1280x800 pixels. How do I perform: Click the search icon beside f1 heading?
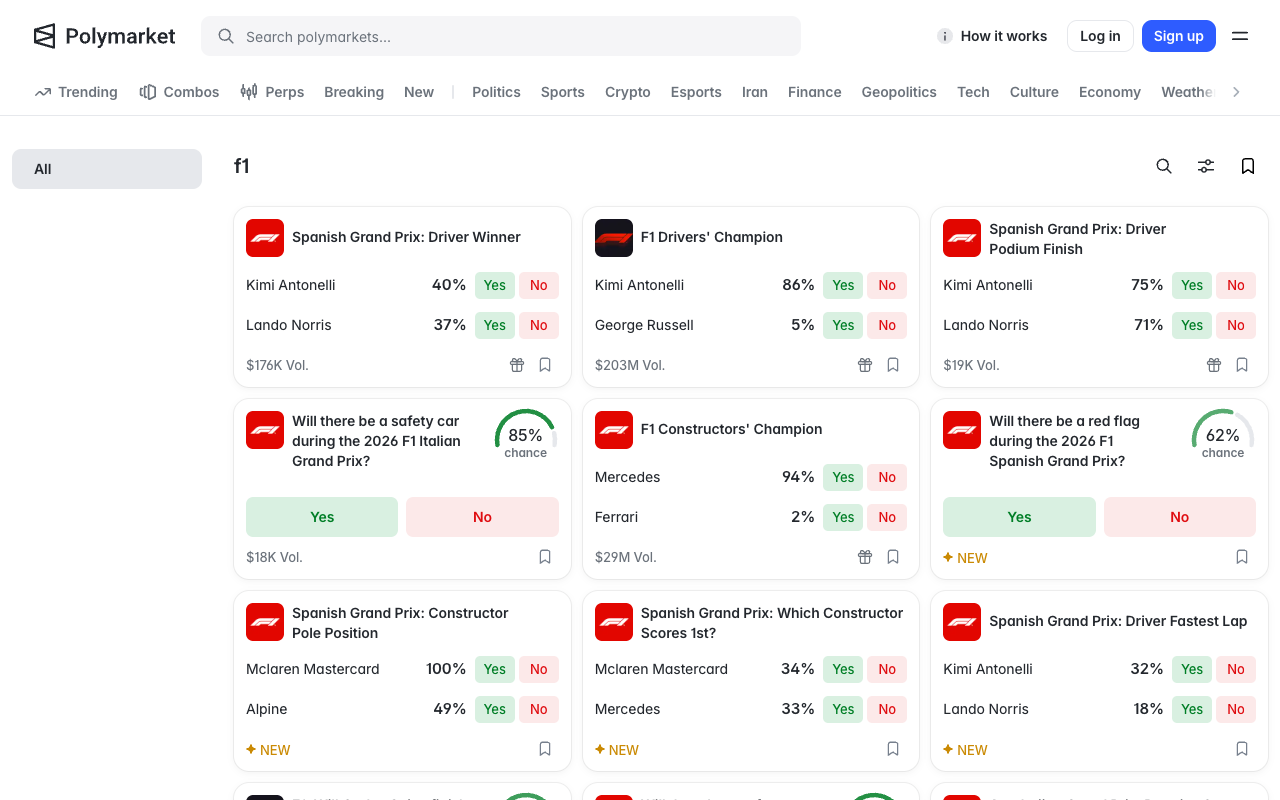click(1164, 166)
